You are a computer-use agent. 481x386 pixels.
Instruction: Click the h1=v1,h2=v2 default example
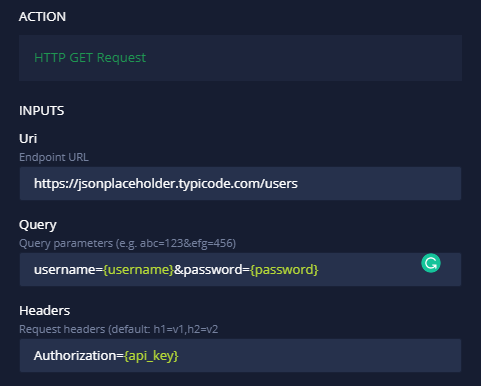(186, 329)
